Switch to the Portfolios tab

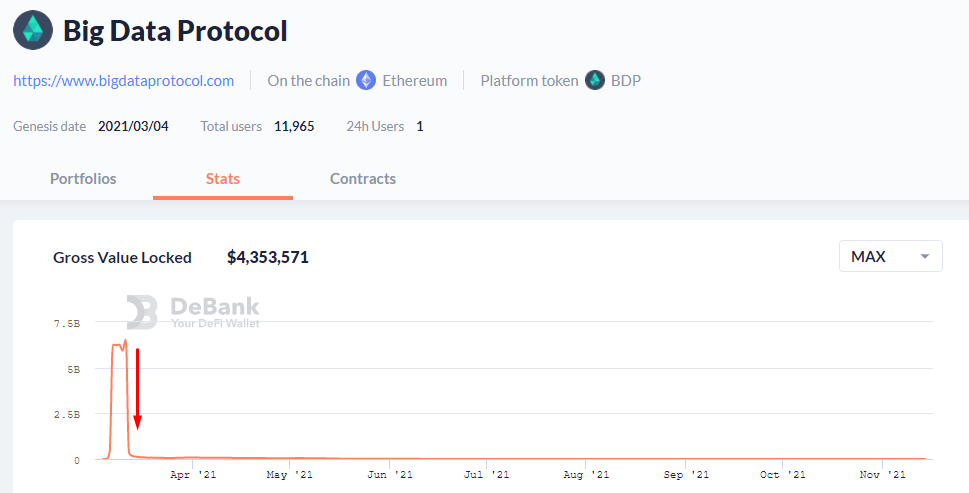(x=83, y=179)
